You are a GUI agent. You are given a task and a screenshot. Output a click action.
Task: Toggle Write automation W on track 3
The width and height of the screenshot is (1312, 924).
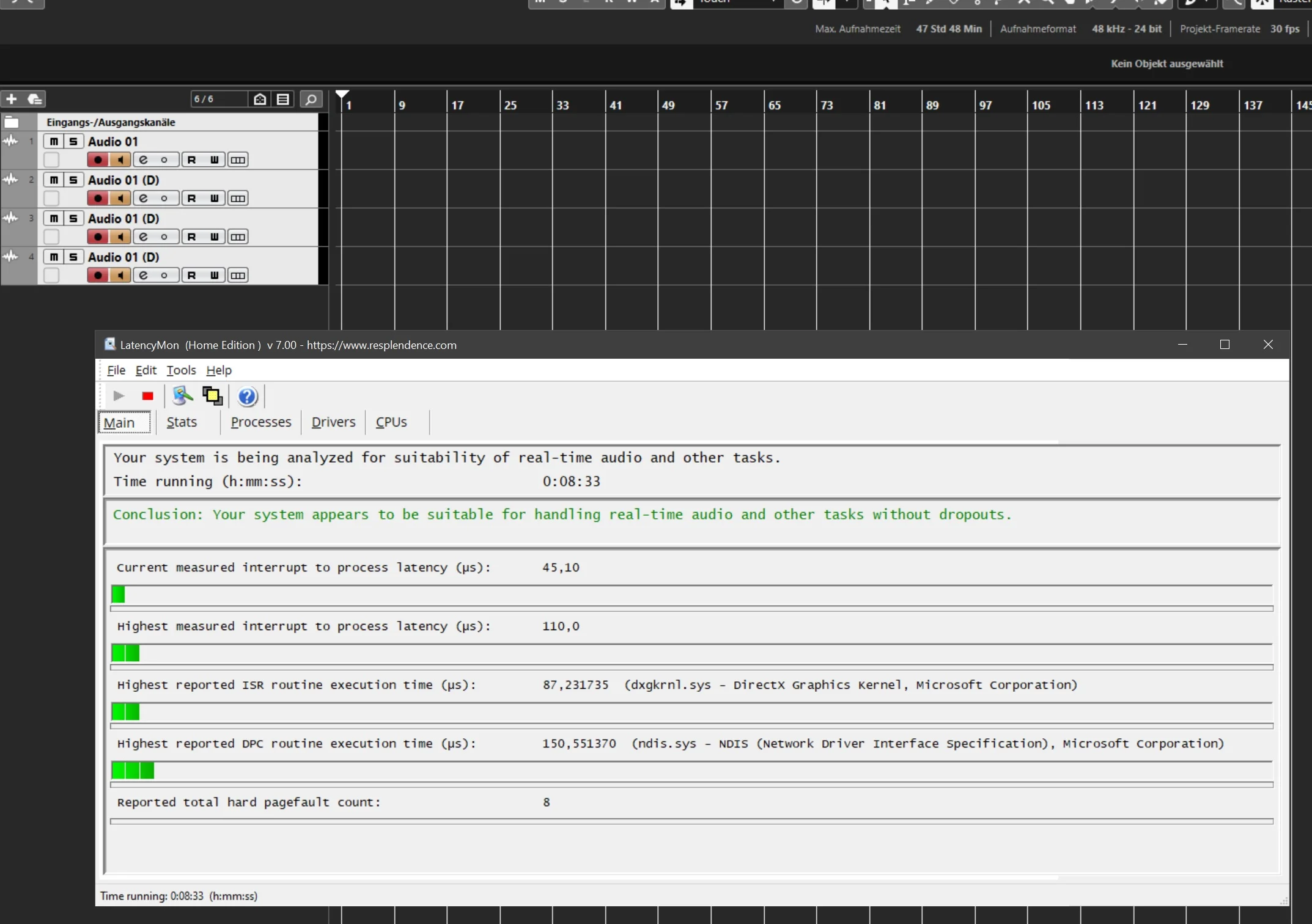pyautogui.click(x=215, y=237)
